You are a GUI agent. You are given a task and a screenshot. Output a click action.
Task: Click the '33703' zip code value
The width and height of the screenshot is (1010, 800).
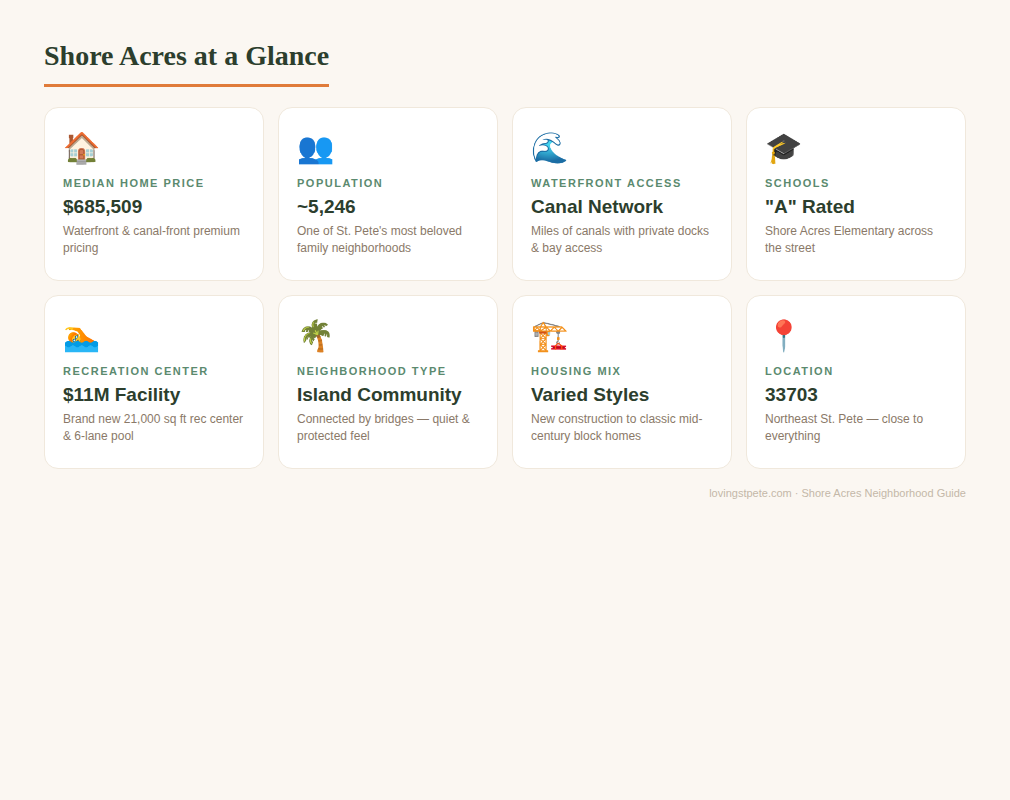coord(791,395)
